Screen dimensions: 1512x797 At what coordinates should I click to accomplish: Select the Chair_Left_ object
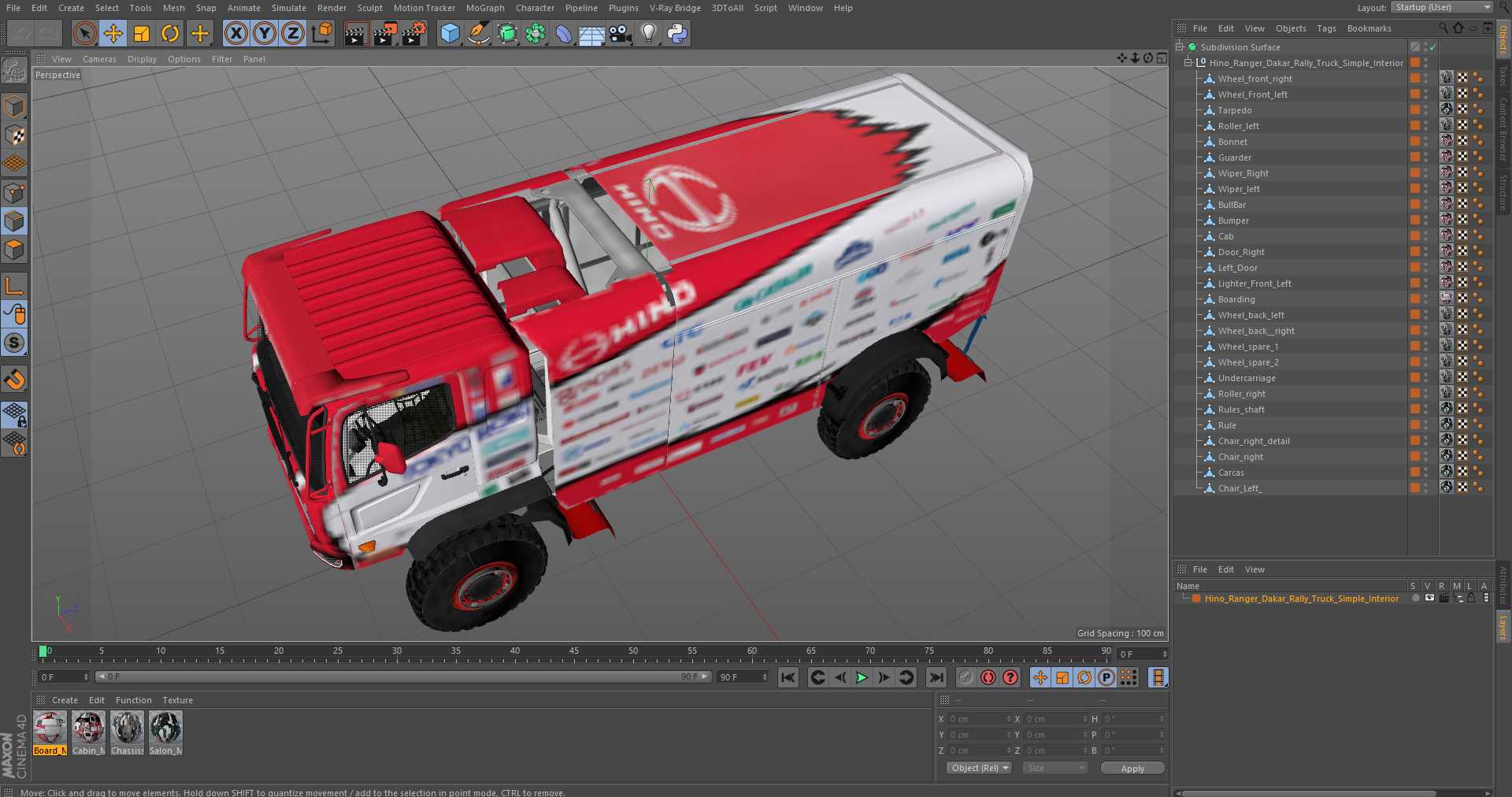pos(1240,488)
